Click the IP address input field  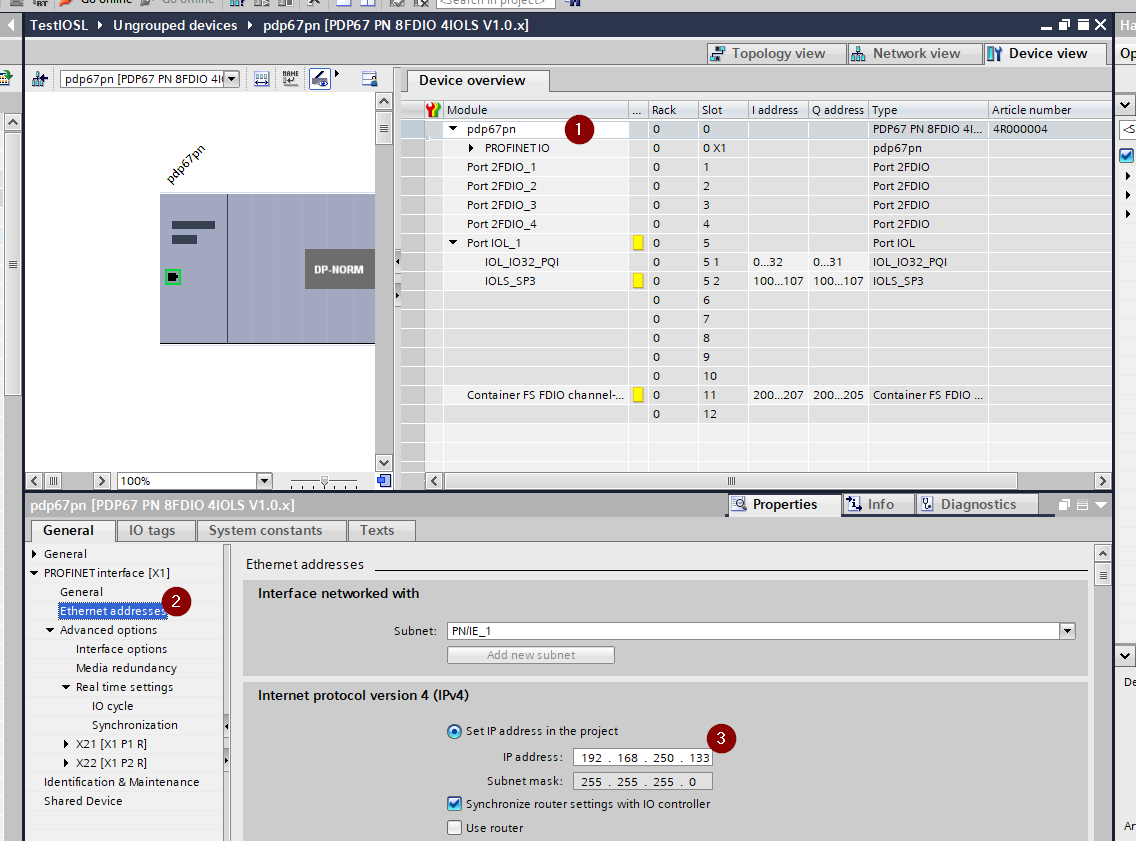(643, 758)
